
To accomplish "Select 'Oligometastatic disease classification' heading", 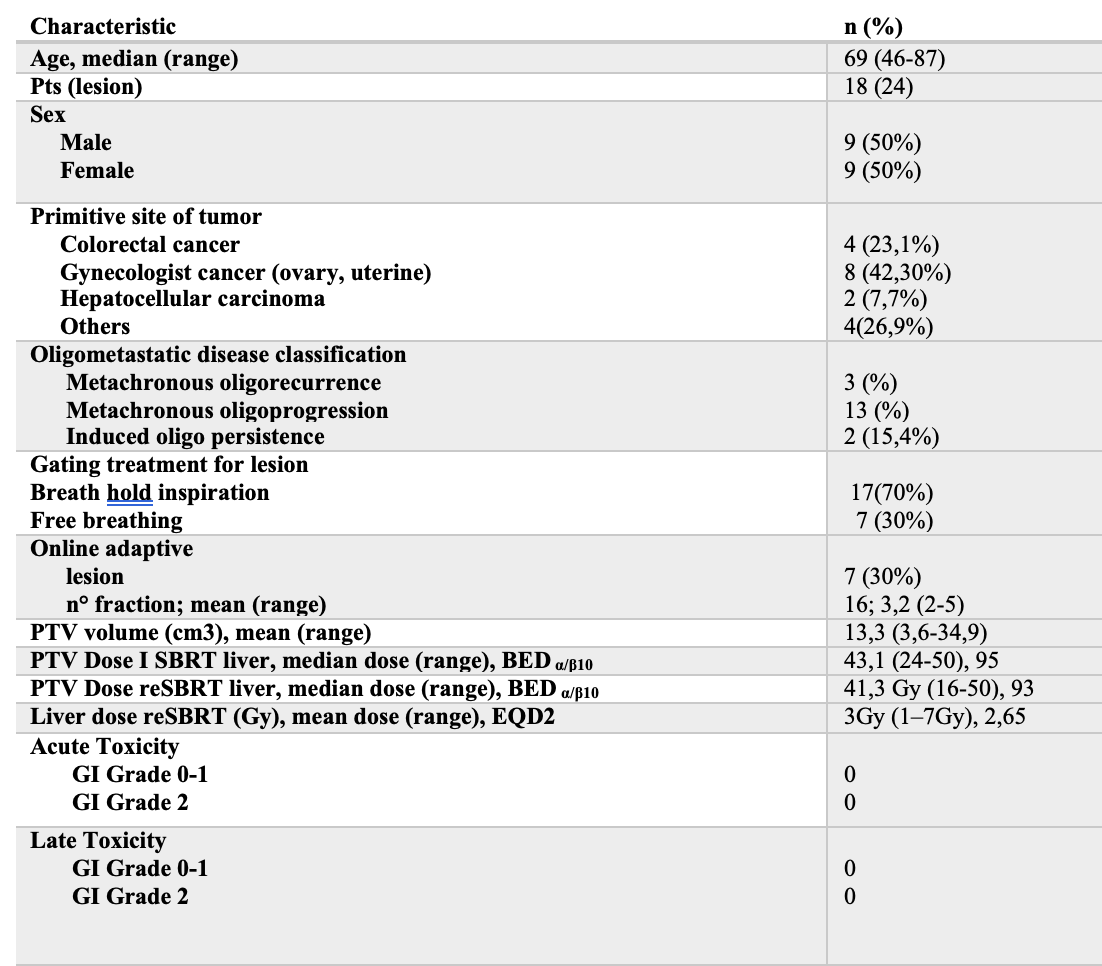I will click(x=218, y=354).
